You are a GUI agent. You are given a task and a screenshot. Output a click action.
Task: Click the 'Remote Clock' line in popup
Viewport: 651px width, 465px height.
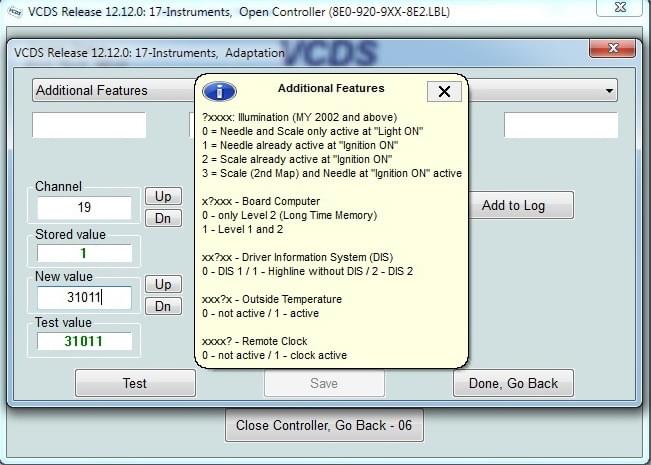[x=255, y=341]
